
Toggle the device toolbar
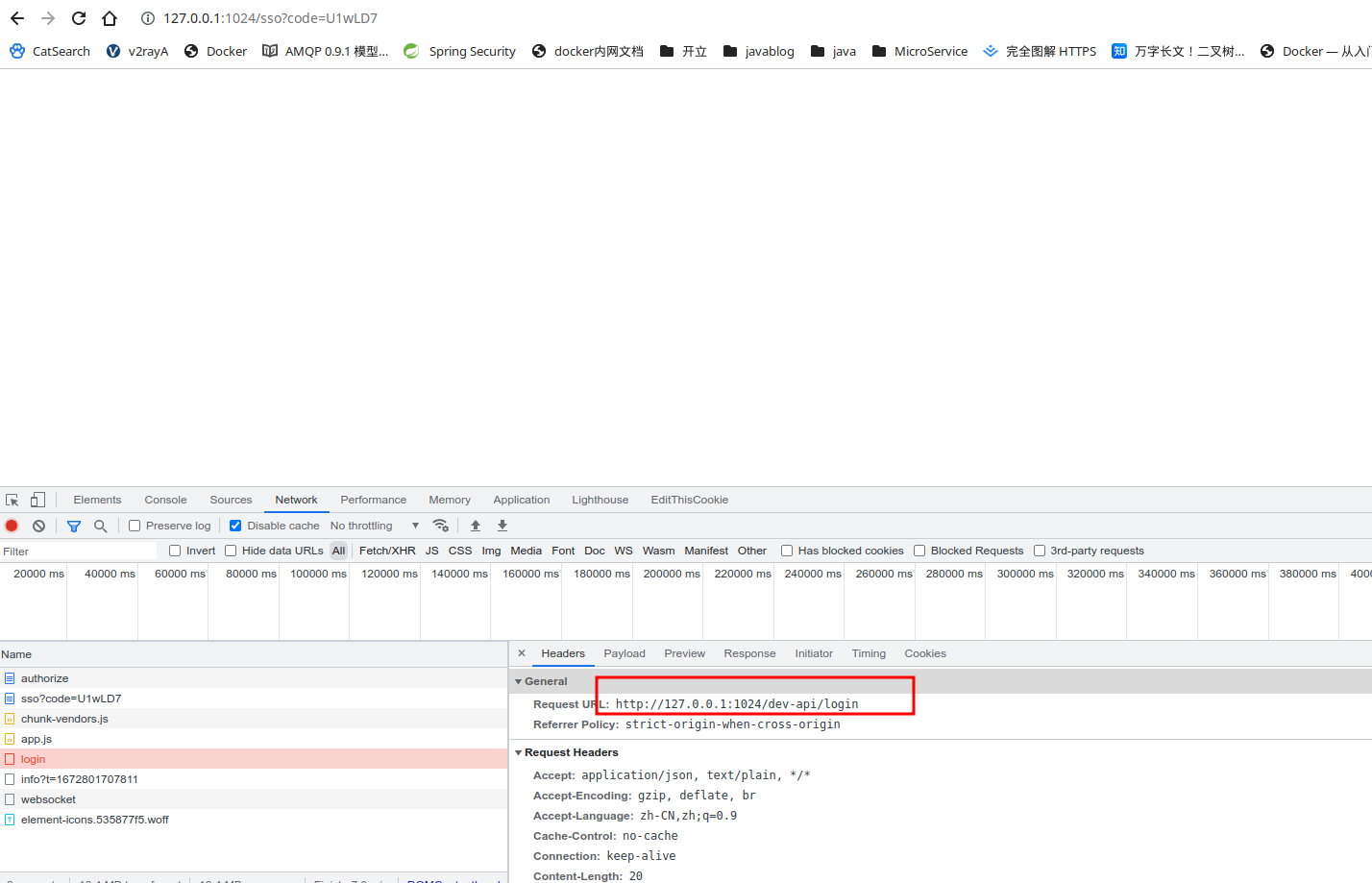[x=37, y=500]
